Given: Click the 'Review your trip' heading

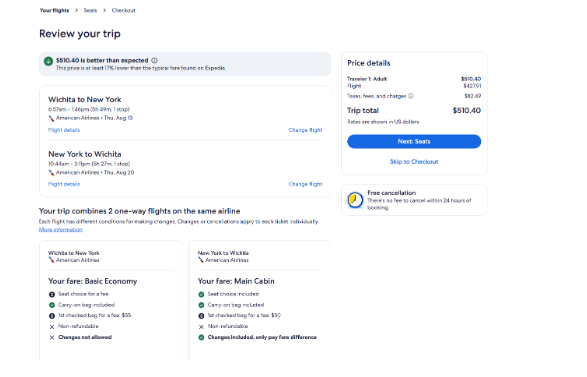Looking at the screenshot, I should pos(80,34).
